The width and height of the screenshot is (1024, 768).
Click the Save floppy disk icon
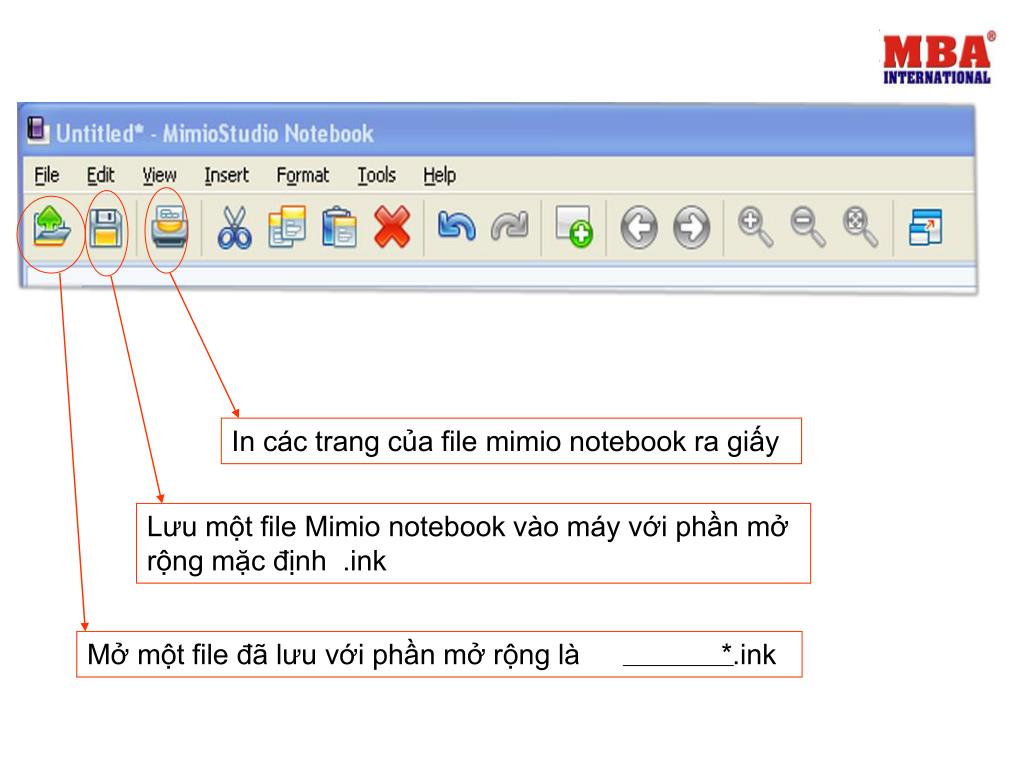coord(106,228)
